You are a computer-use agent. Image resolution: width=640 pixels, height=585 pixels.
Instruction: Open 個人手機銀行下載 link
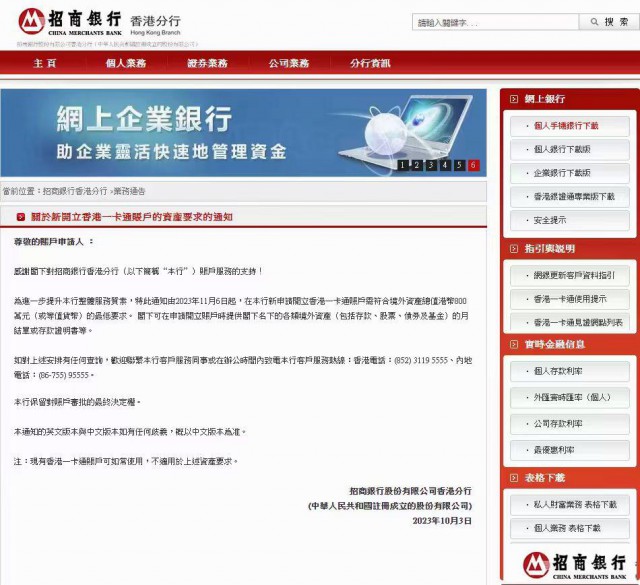(566, 126)
